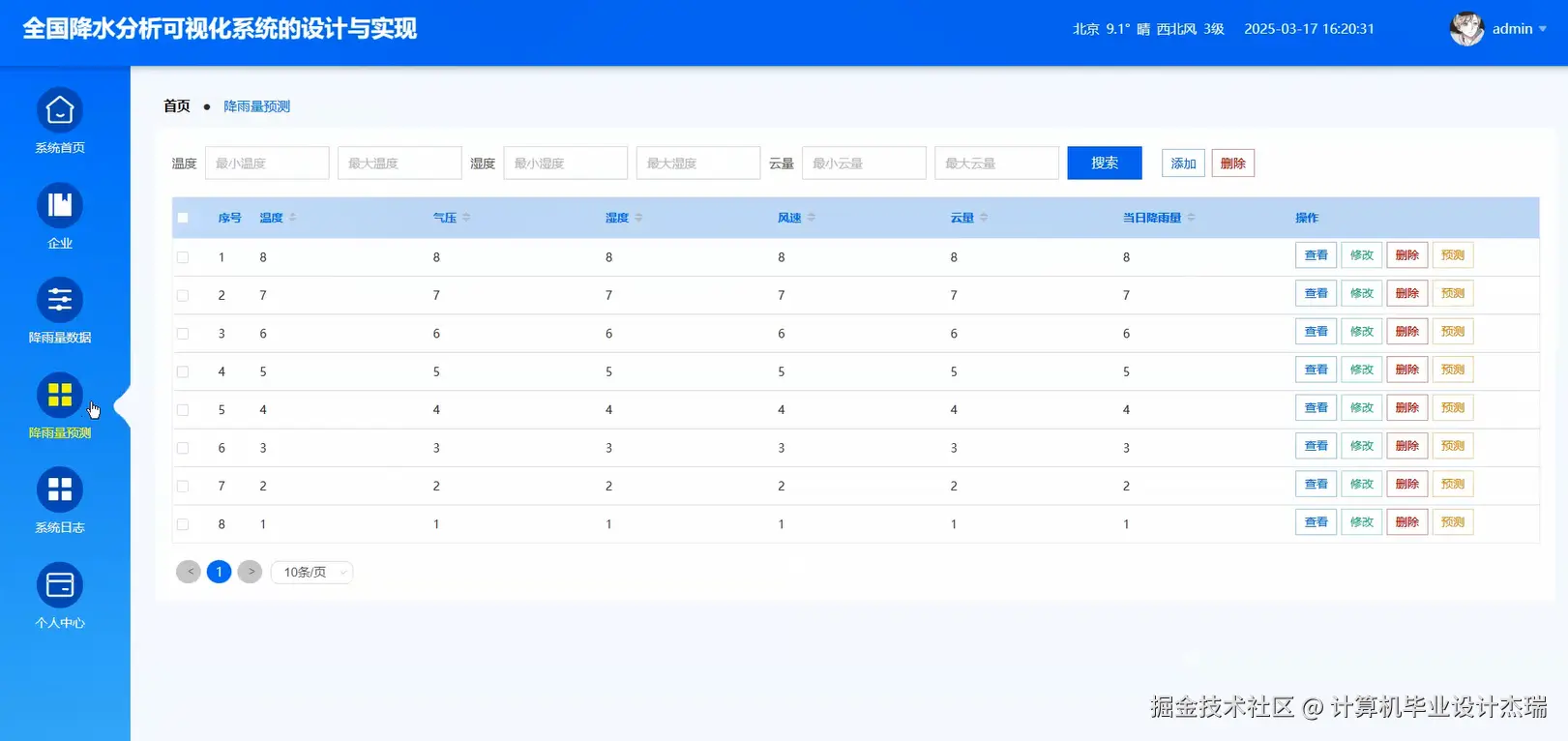Click 修改 for row 2
Viewport: 1568px width, 741px height.
click(x=1362, y=293)
